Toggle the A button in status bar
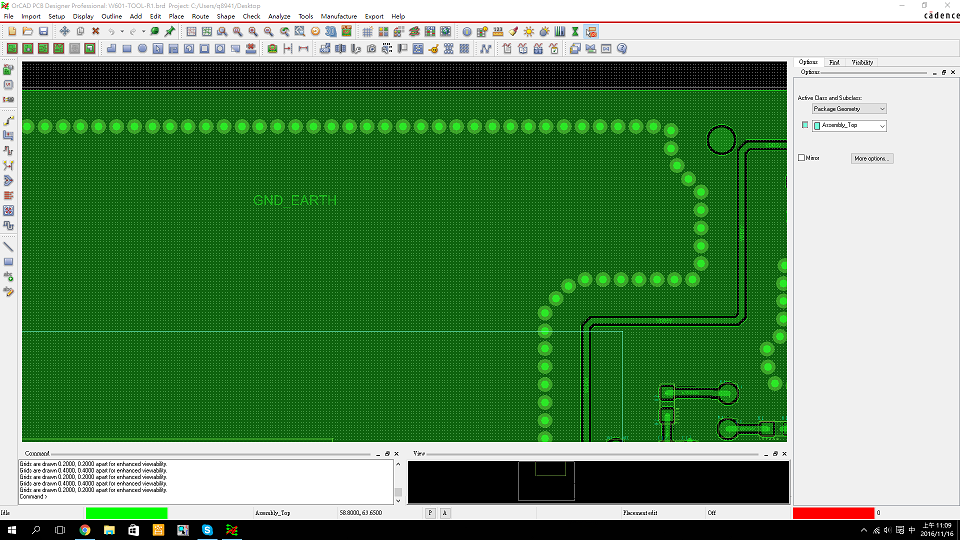Screen dimensions: 960x540 click(445, 512)
